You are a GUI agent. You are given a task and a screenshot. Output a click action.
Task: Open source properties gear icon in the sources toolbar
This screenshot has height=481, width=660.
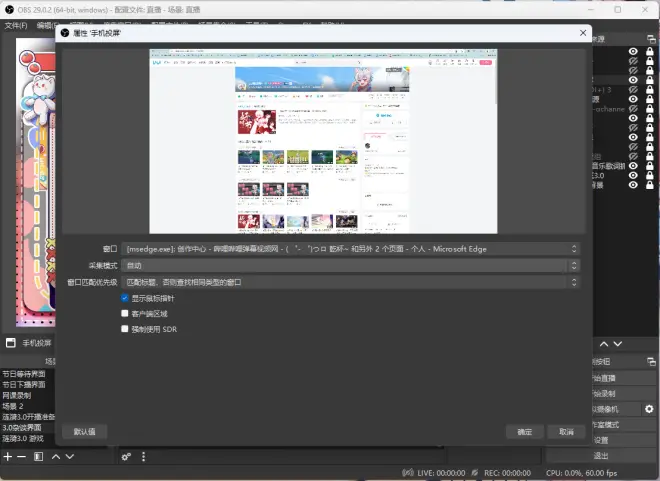(126, 457)
